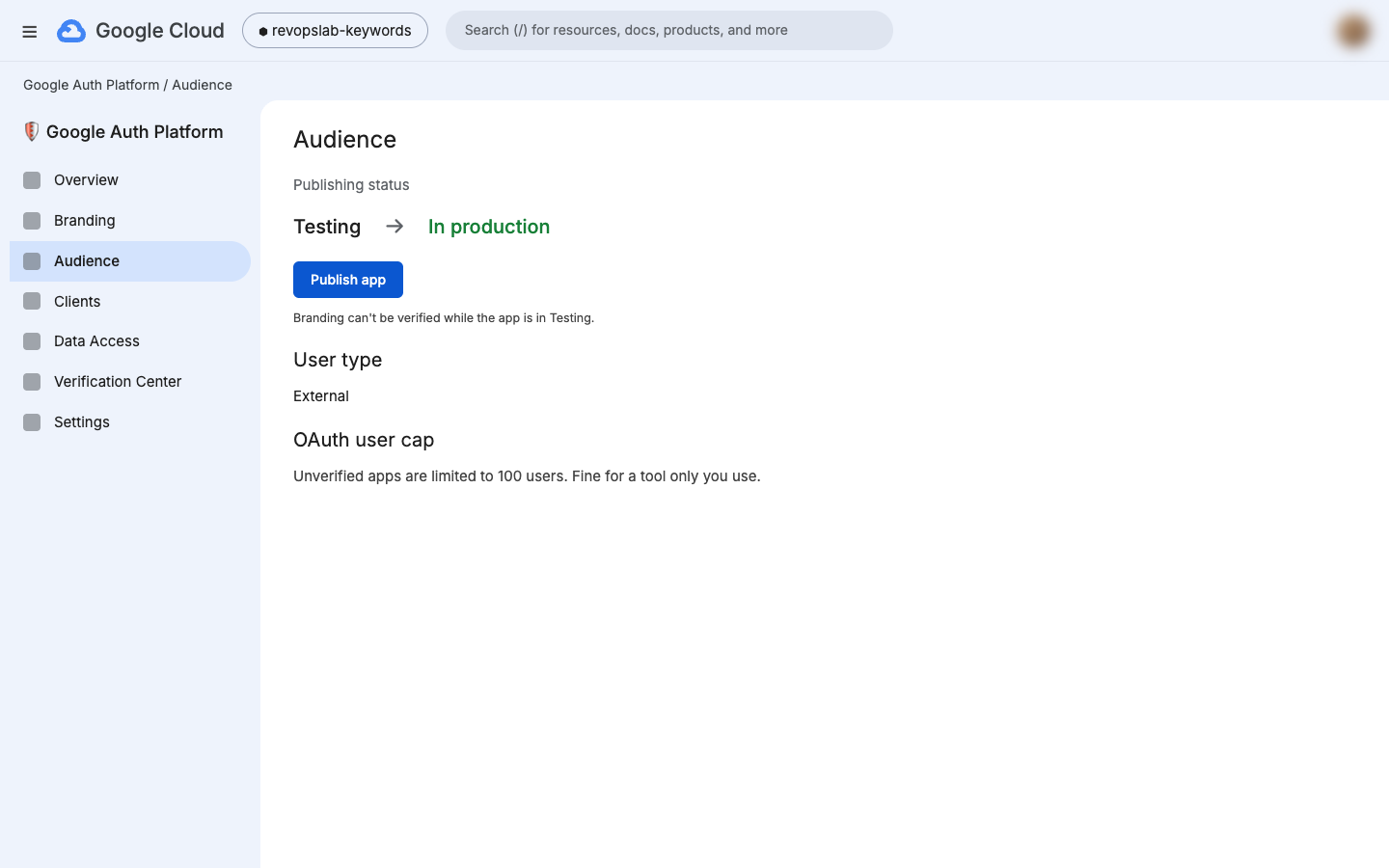1389x868 pixels.
Task: Click the unverified apps 100 users note
Action: 527,476
